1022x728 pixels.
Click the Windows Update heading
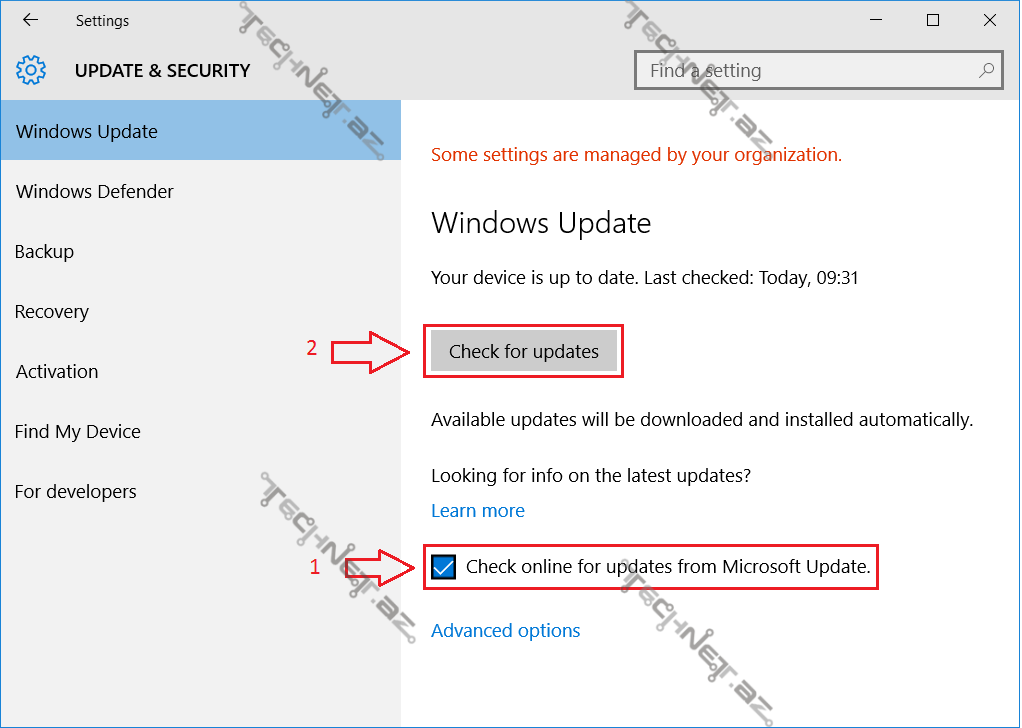tap(541, 223)
